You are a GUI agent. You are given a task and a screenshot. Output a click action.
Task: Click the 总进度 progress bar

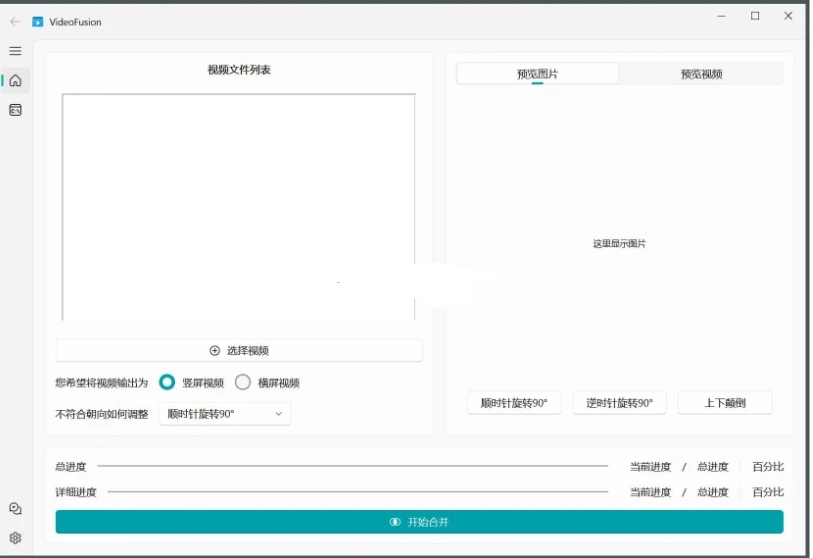point(353,466)
